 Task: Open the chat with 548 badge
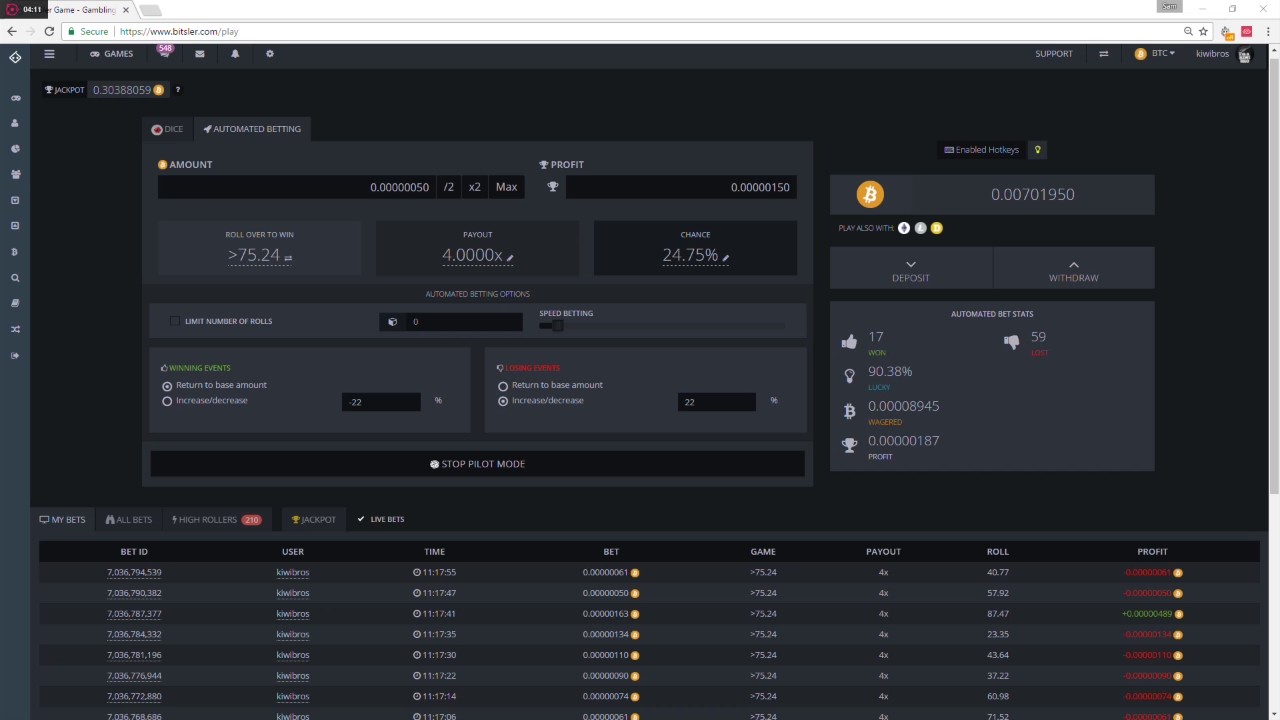165,52
